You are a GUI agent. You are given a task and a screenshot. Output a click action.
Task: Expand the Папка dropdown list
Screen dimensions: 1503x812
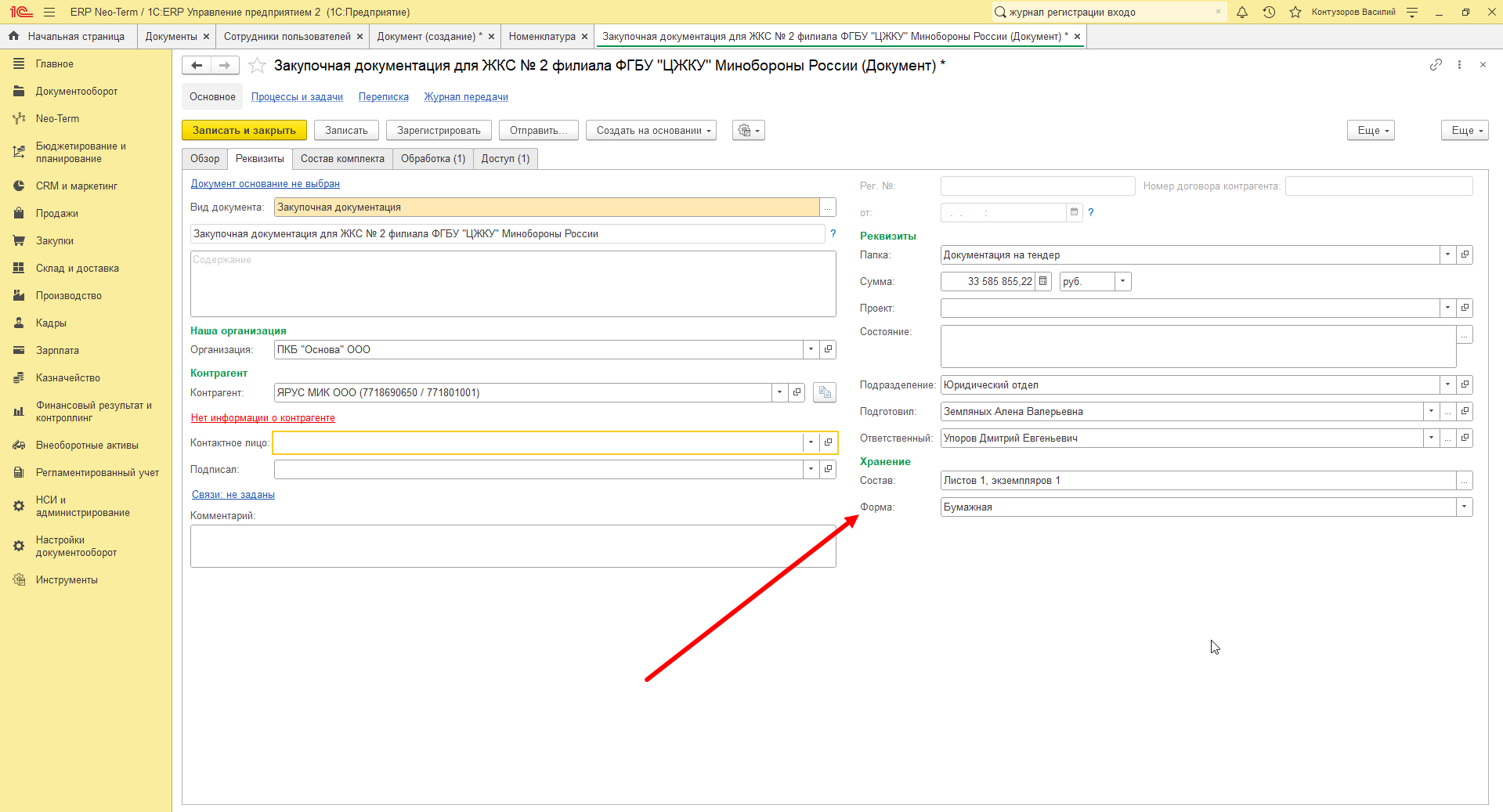pos(1447,254)
